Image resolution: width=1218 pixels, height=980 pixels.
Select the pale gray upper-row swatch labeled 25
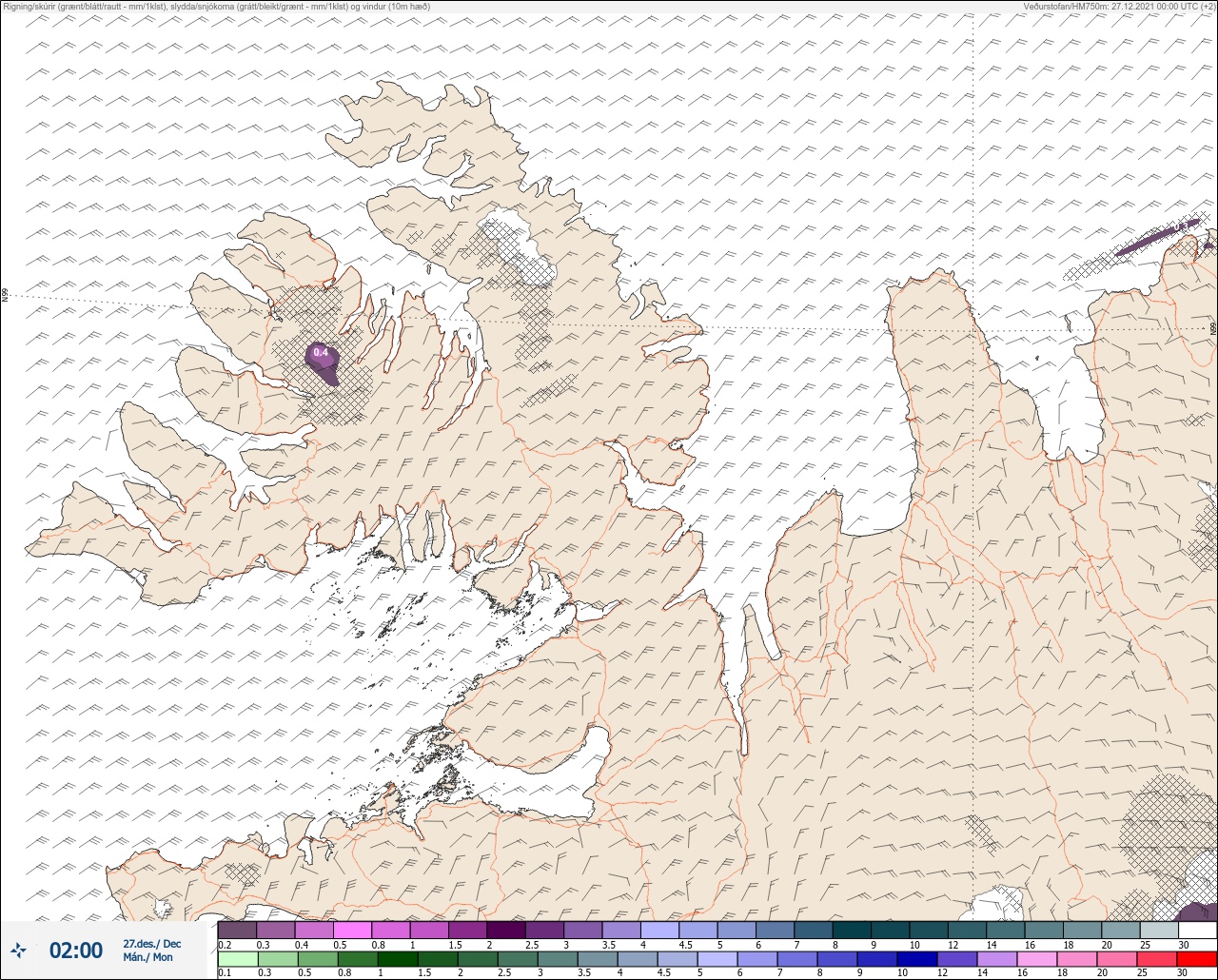(x=1159, y=930)
